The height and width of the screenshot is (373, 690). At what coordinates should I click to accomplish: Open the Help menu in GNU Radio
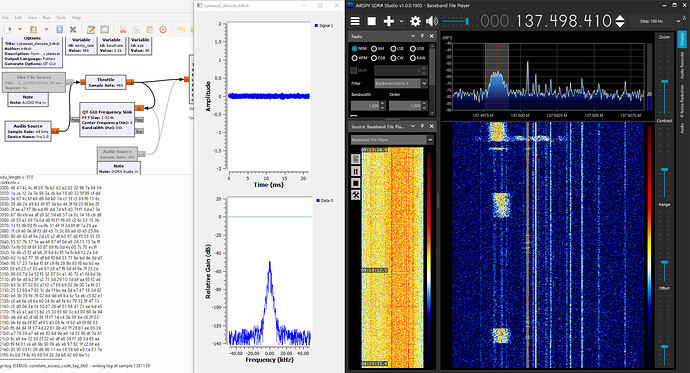coord(76,18)
